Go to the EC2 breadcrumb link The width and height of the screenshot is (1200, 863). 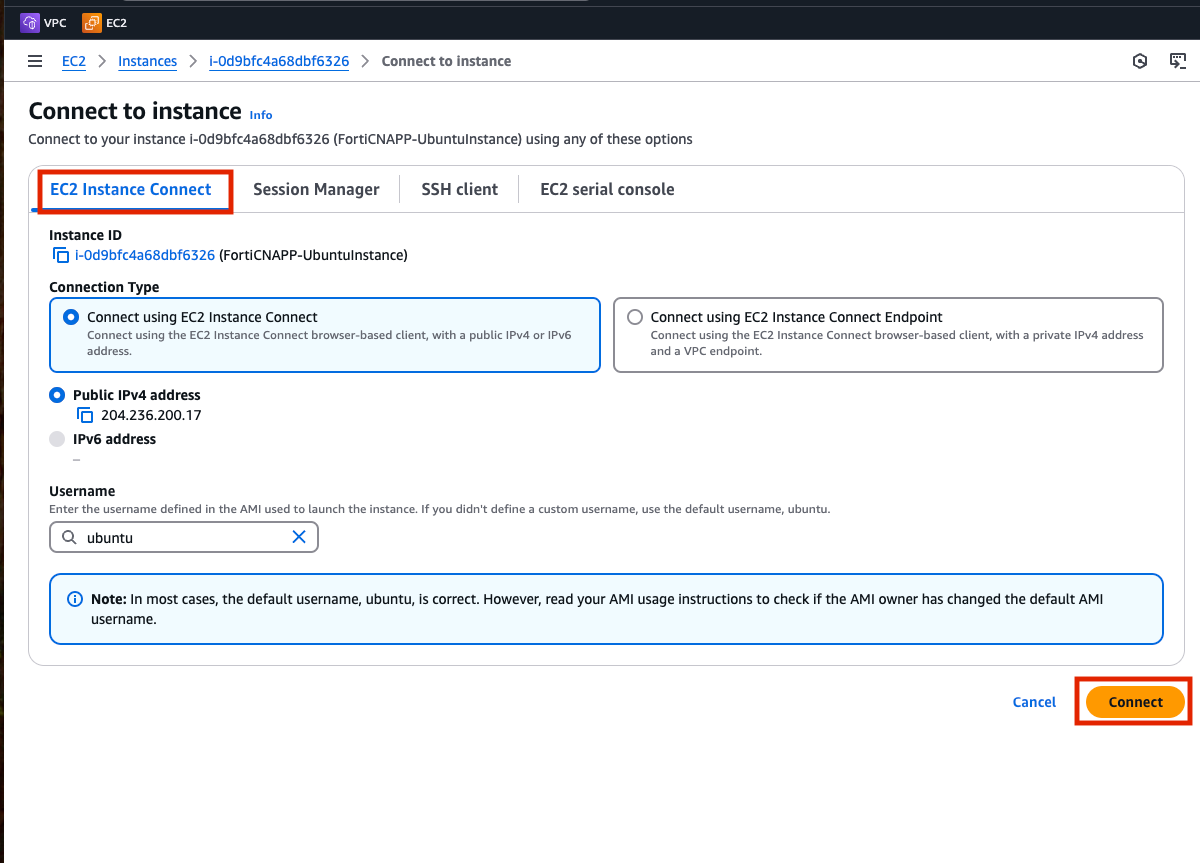click(x=74, y=61)
